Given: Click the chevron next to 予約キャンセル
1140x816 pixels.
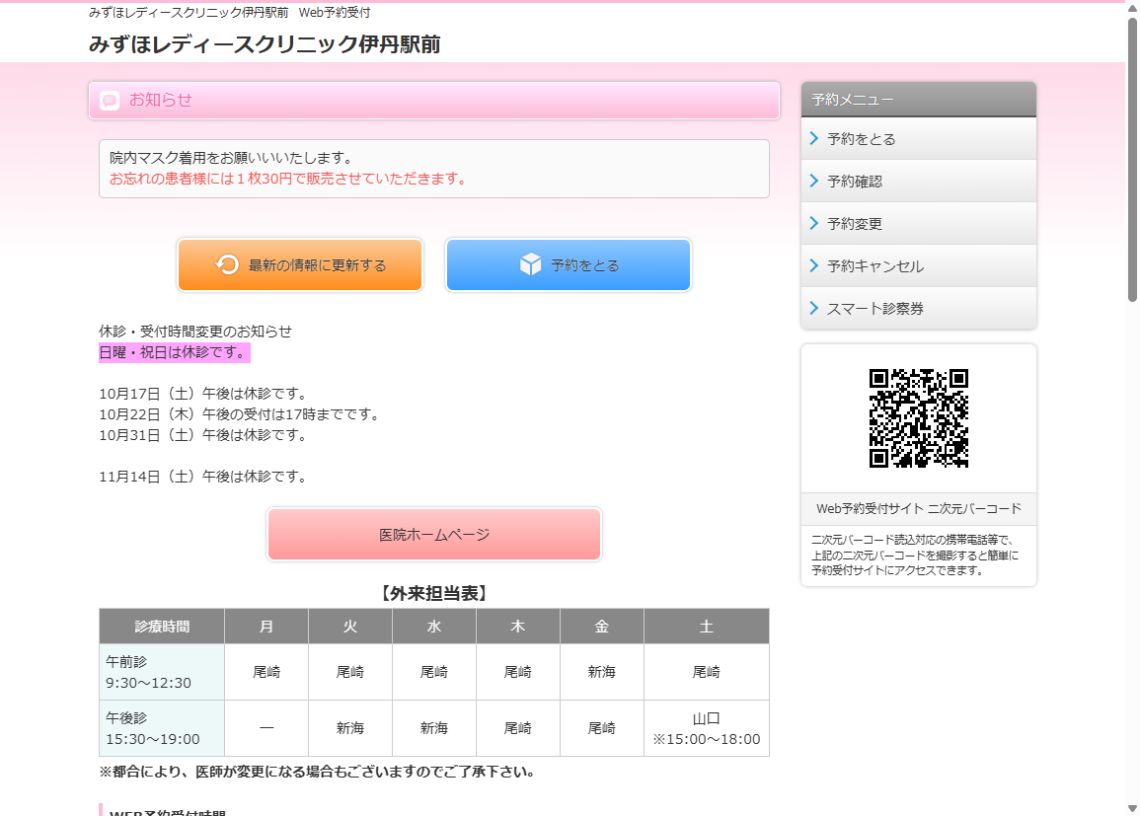Looking at the screenshot, I should click(814, 265).
